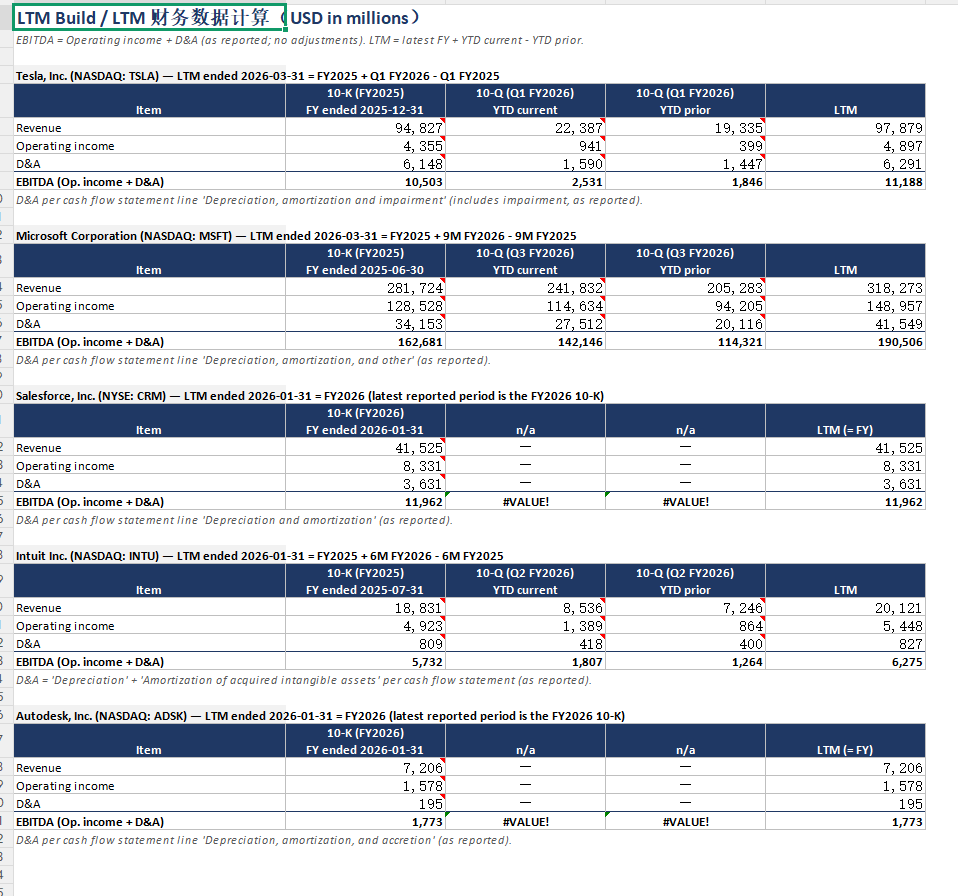This screenshot has width=958, height=896.
Task: Select Autodesk section heading row
Action: tap(320, 716)
